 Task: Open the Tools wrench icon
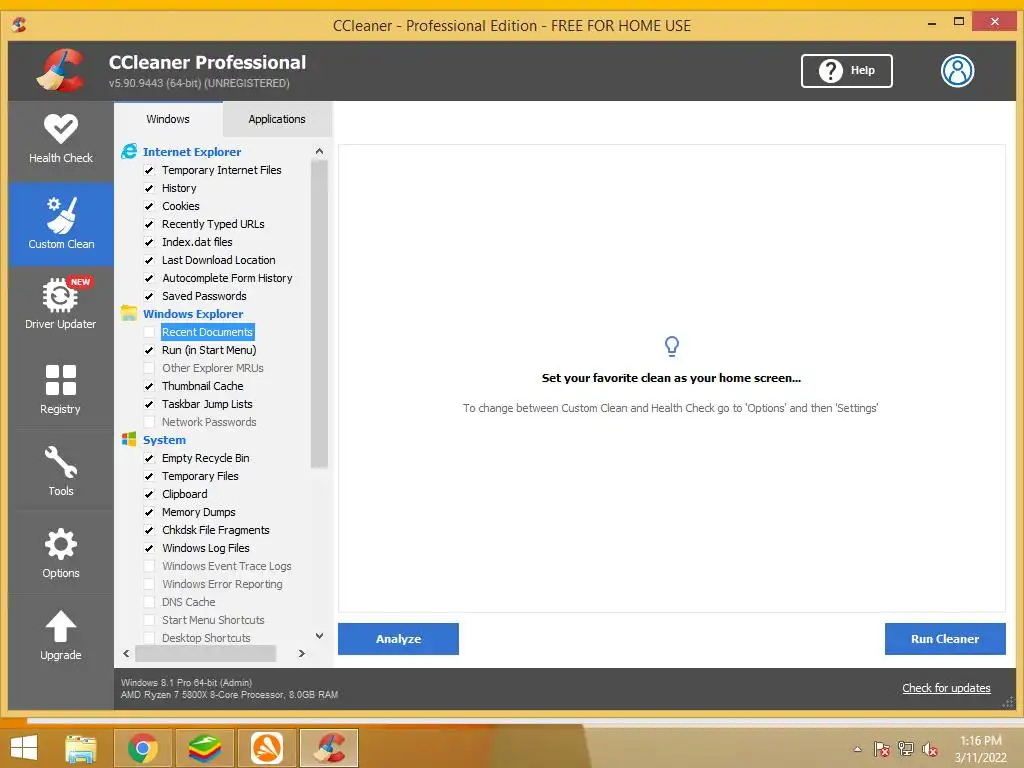point(61,462)
